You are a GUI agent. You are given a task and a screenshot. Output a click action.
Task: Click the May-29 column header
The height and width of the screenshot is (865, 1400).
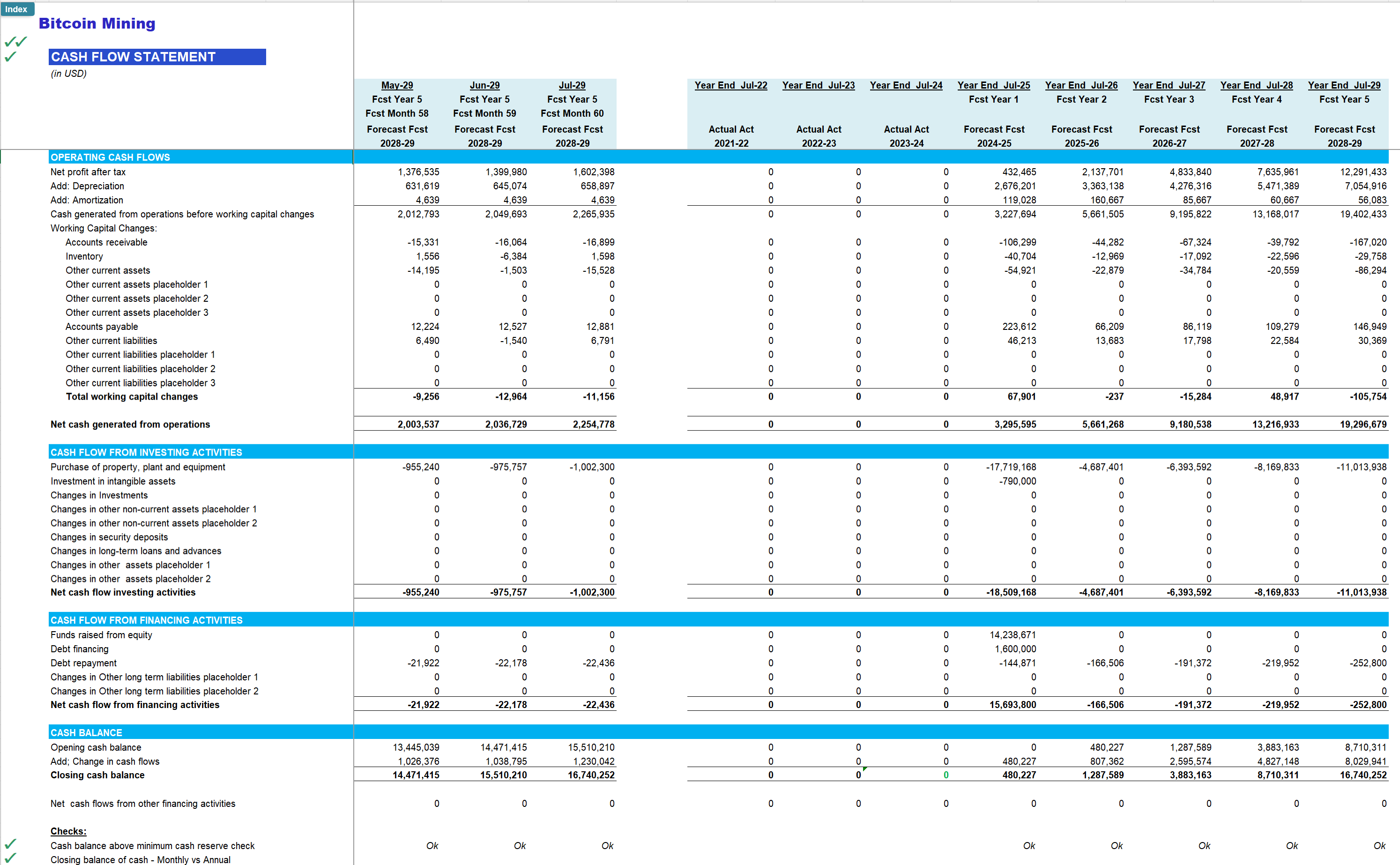tap(397, 85)
